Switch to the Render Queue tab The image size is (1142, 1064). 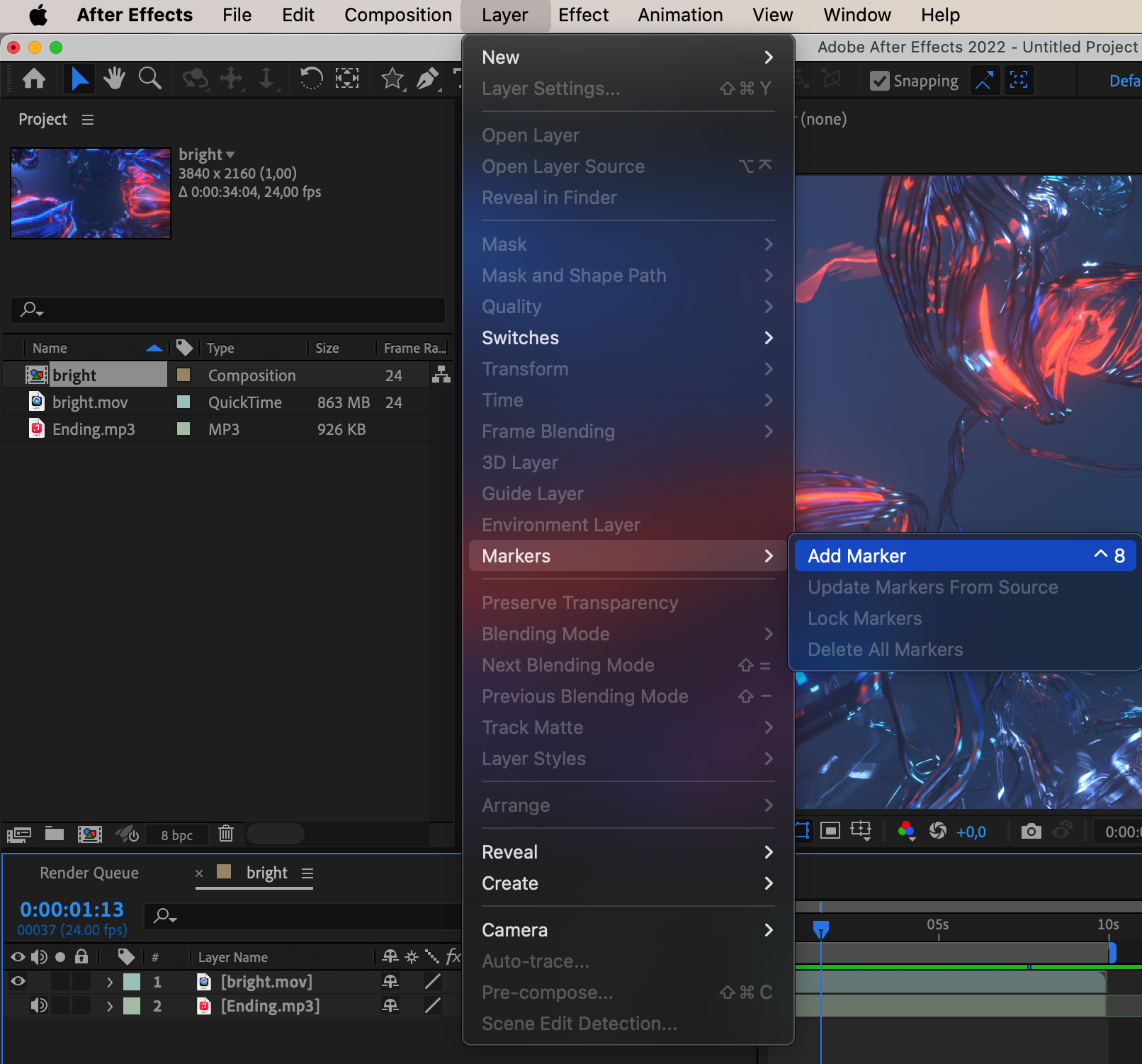point(89,873)
